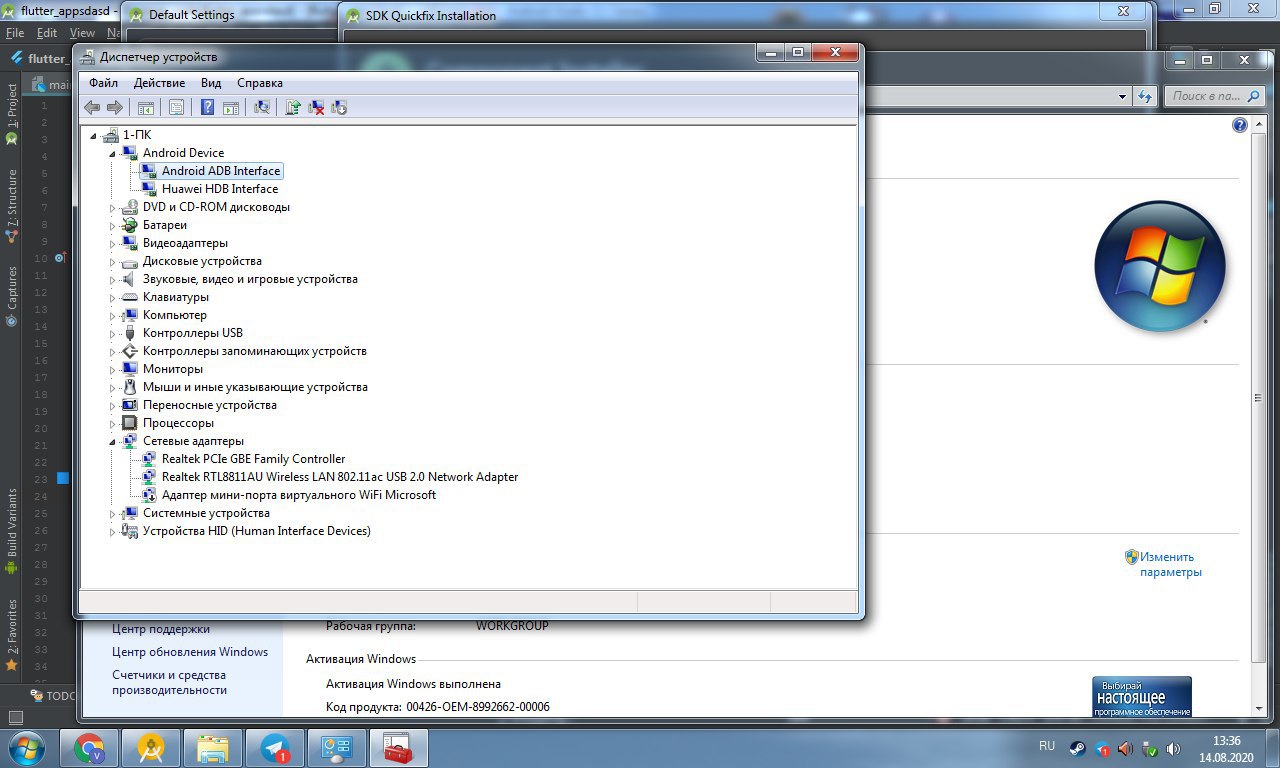This screenshot has width=1280, height=768.
Task: Click the blue Help question-mark toolbar icon
Action: click(208, 107)
